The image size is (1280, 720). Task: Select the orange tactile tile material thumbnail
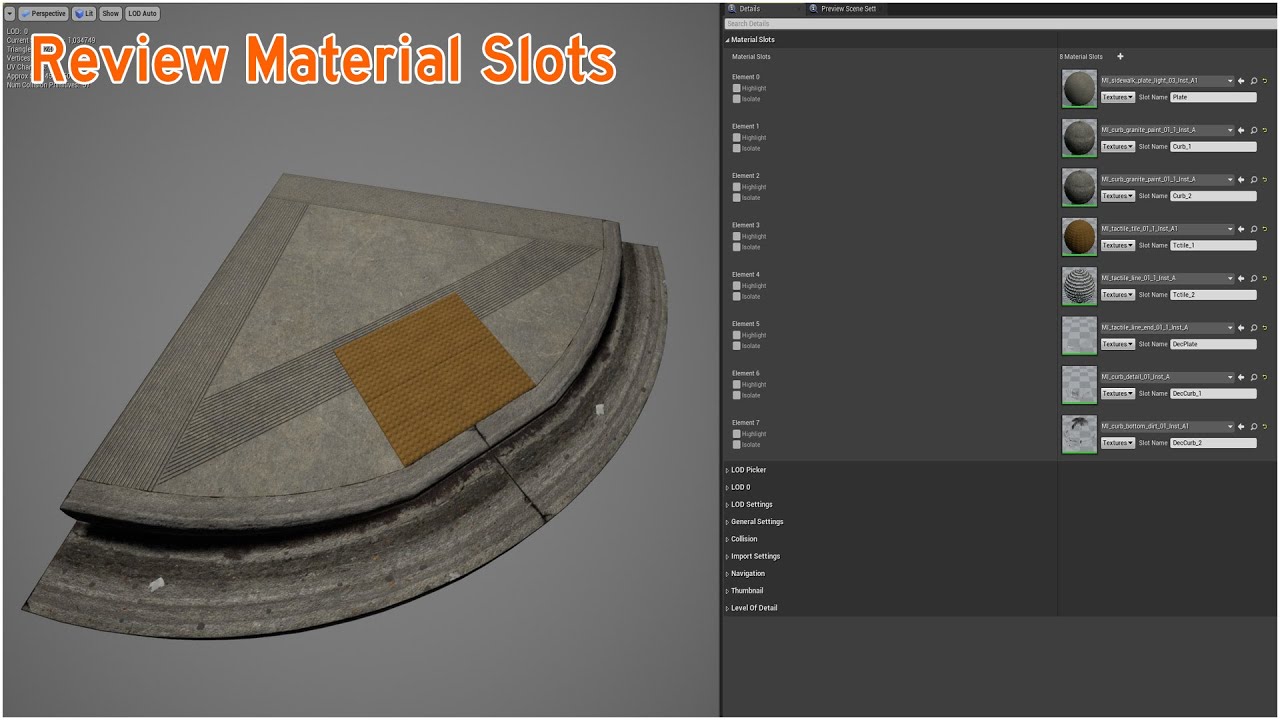pos(1079,237)
